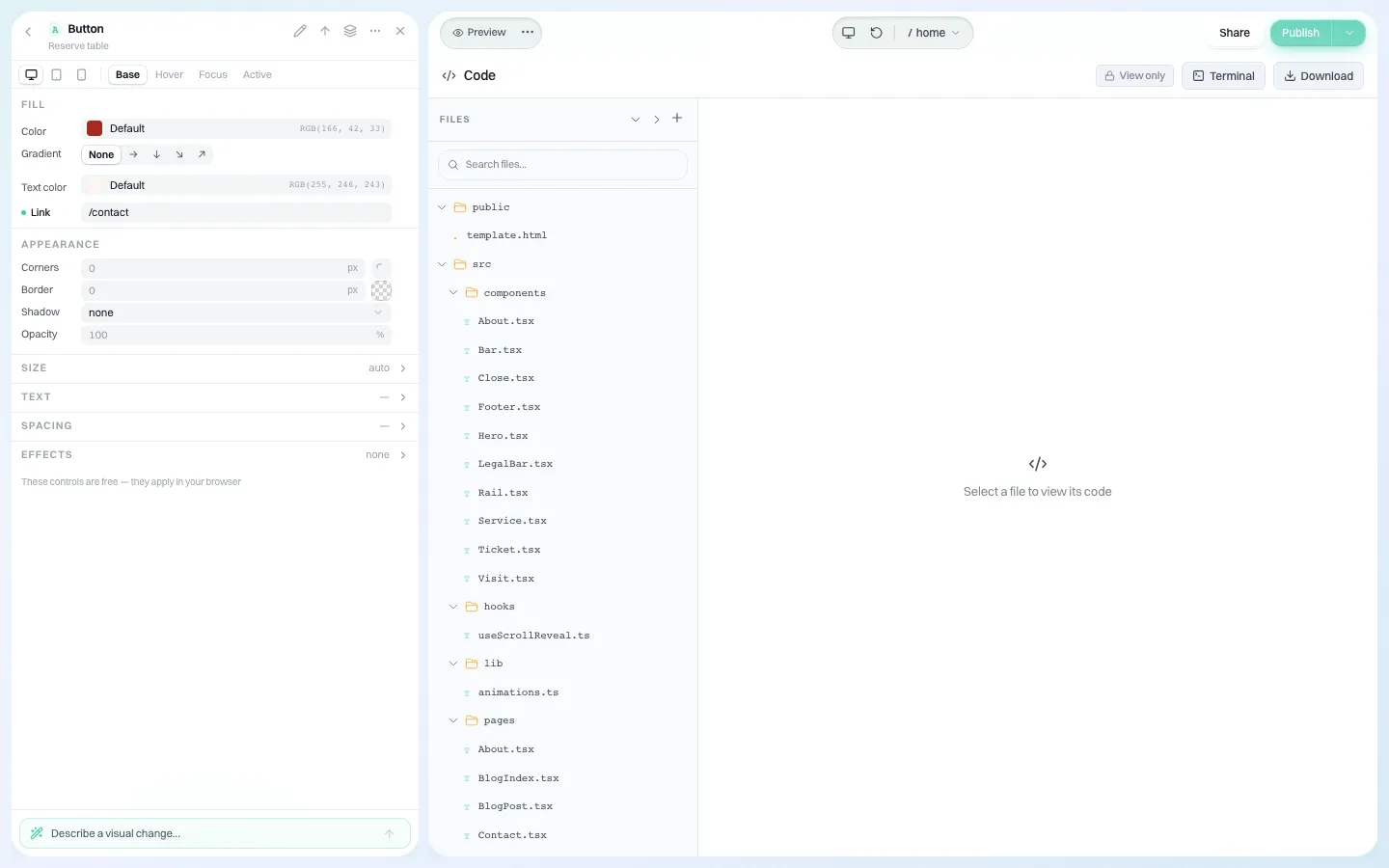This screenshot has width=1389, height=868.
Task: Select the mobile phone breakpoint icon
Action: tap(82, 74)
